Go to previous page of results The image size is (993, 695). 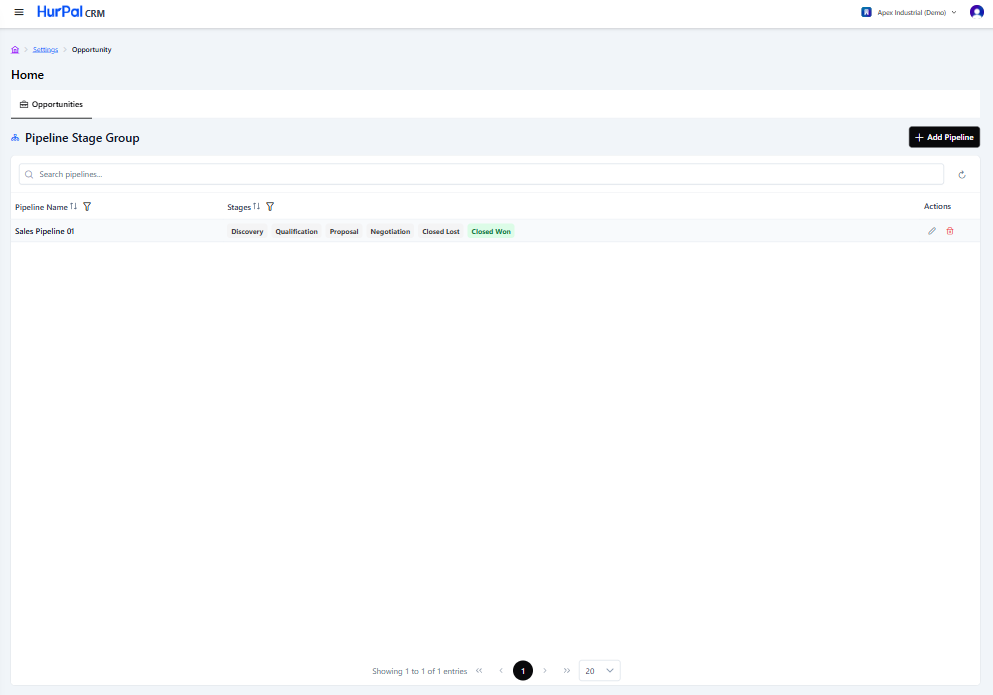[x=501, y=670]
